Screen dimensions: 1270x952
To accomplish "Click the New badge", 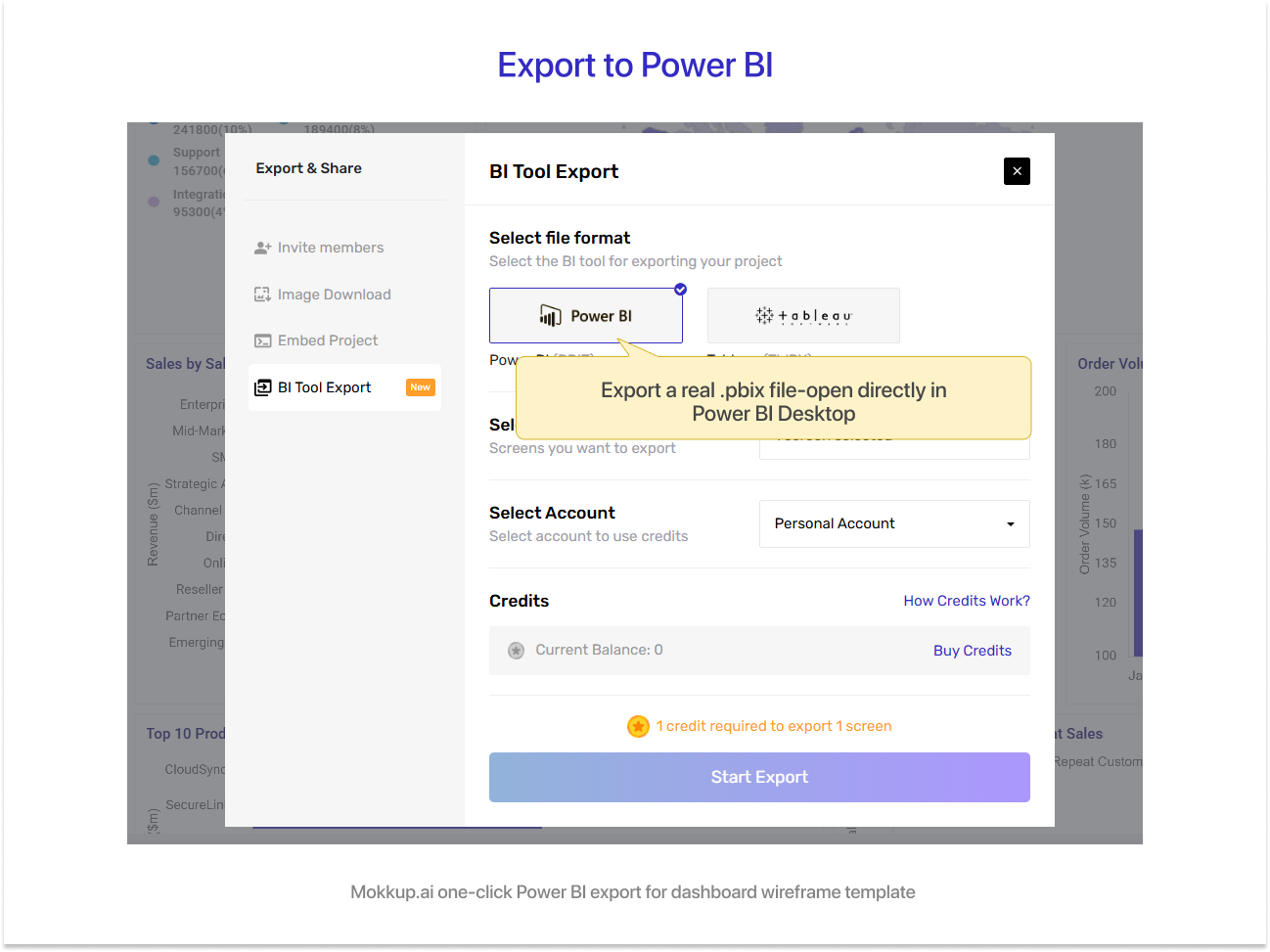I will [421, 387].
